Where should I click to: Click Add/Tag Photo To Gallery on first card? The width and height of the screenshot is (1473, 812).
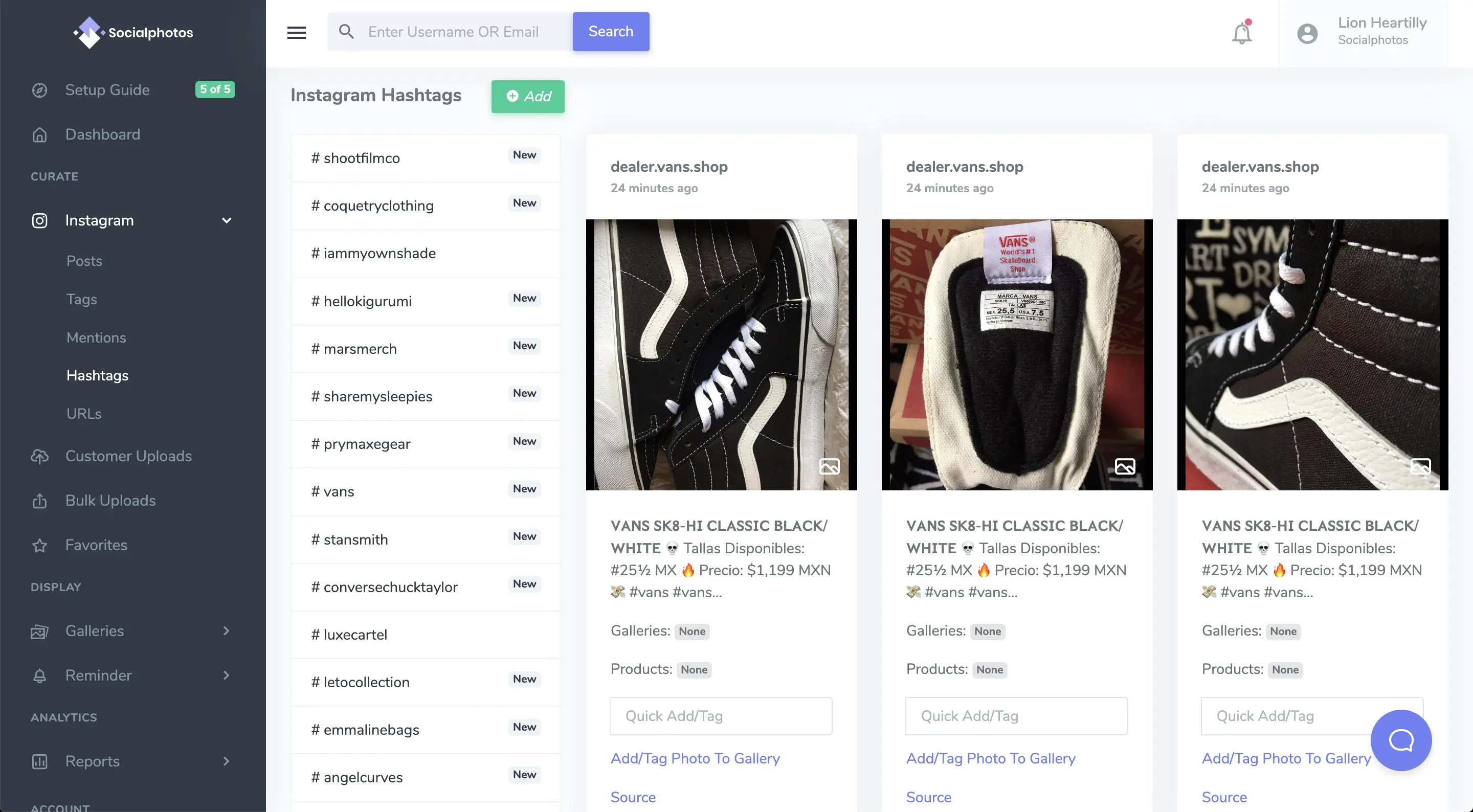coord(696,758)
